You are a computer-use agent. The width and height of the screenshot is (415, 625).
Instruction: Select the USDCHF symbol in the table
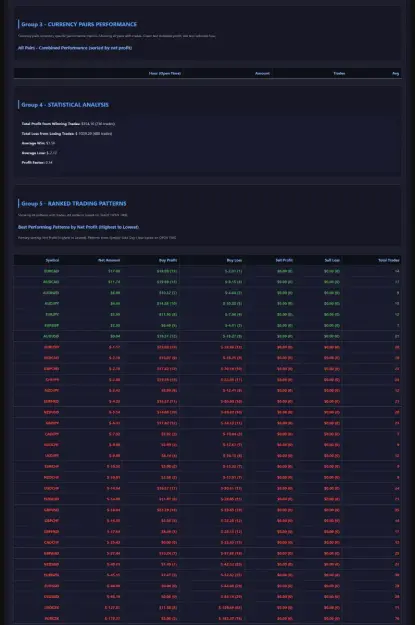51,488
